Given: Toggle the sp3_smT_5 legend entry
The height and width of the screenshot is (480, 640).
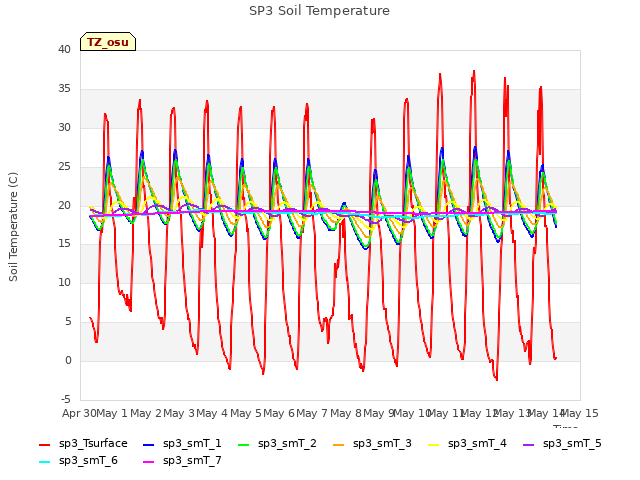Looking at the screenshot, I should pos(562,444).
